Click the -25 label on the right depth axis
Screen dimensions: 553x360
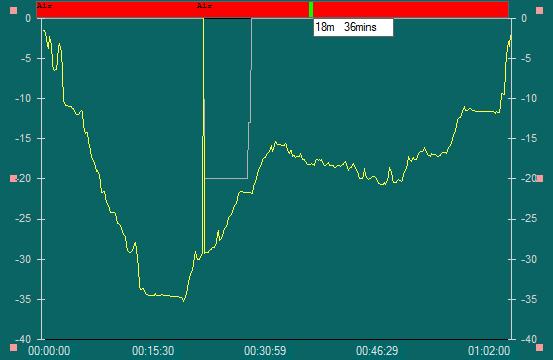[x=529, y=219]
